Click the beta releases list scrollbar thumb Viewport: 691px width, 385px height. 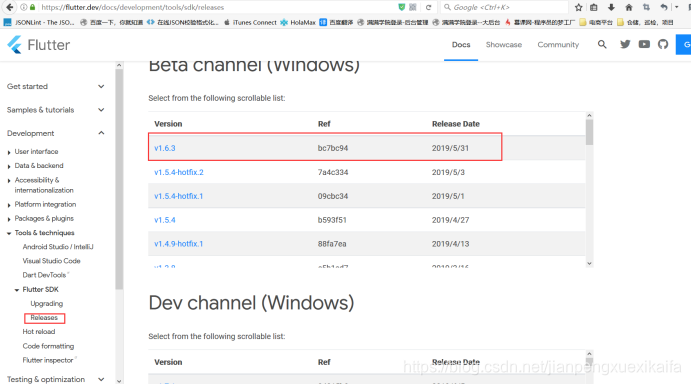pyautogui.click(x=589, y=132)
